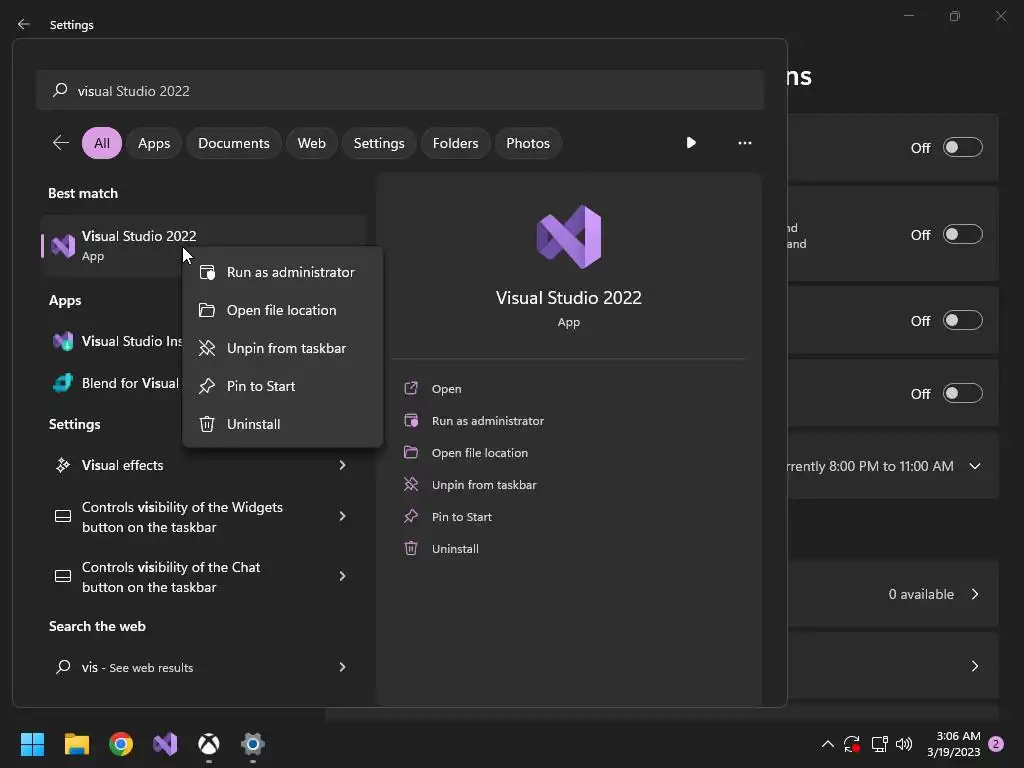This screenshot has width=1024, height=768.
Task: Click the Visual Studio 2022 result icon
Action: (x=63, y=246)
